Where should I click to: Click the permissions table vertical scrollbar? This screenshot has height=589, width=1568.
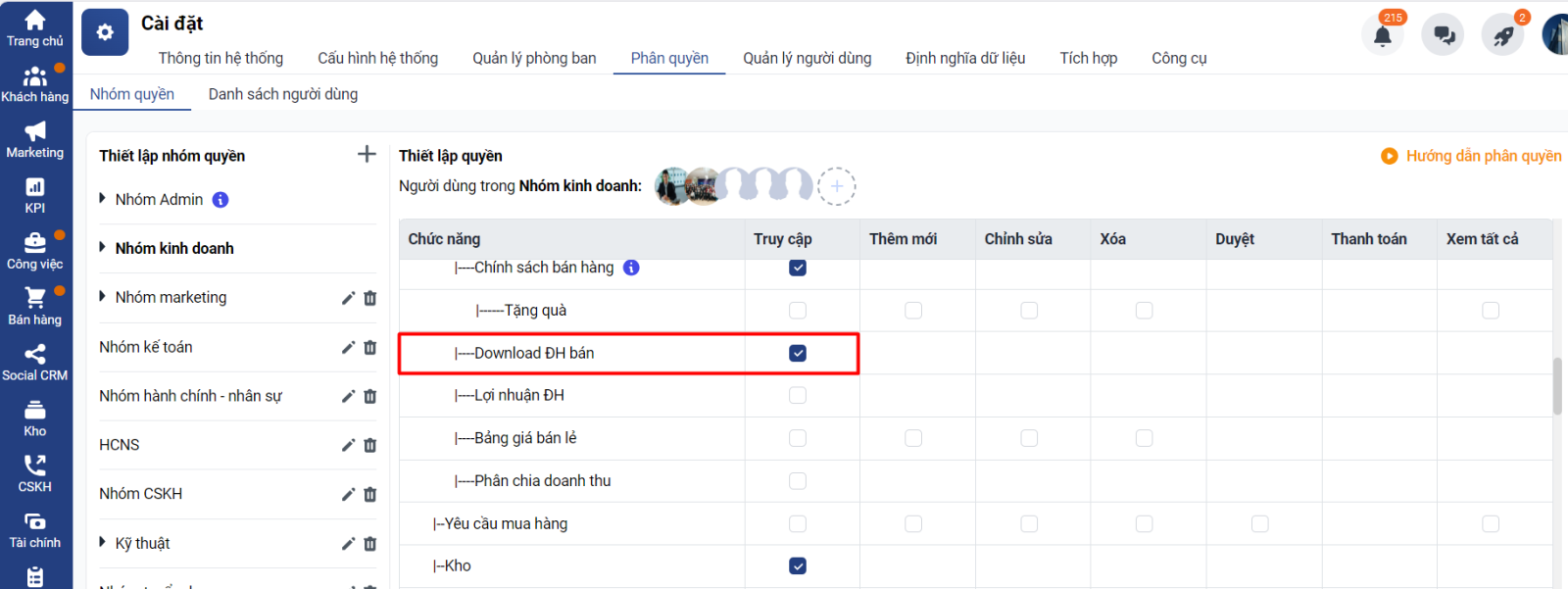1557,386
